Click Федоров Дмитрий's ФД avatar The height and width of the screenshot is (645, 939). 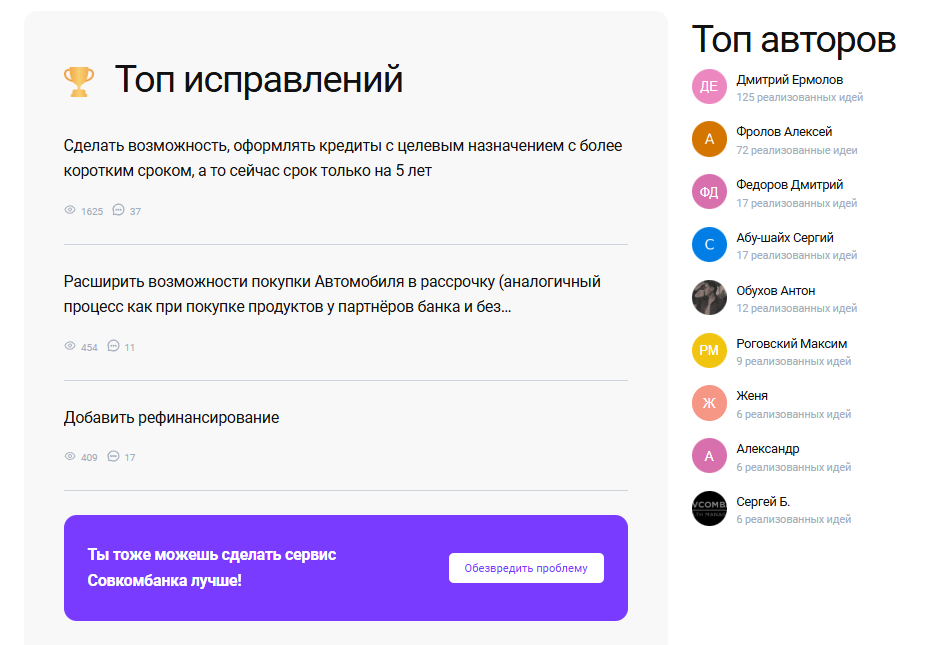[709, 192]
